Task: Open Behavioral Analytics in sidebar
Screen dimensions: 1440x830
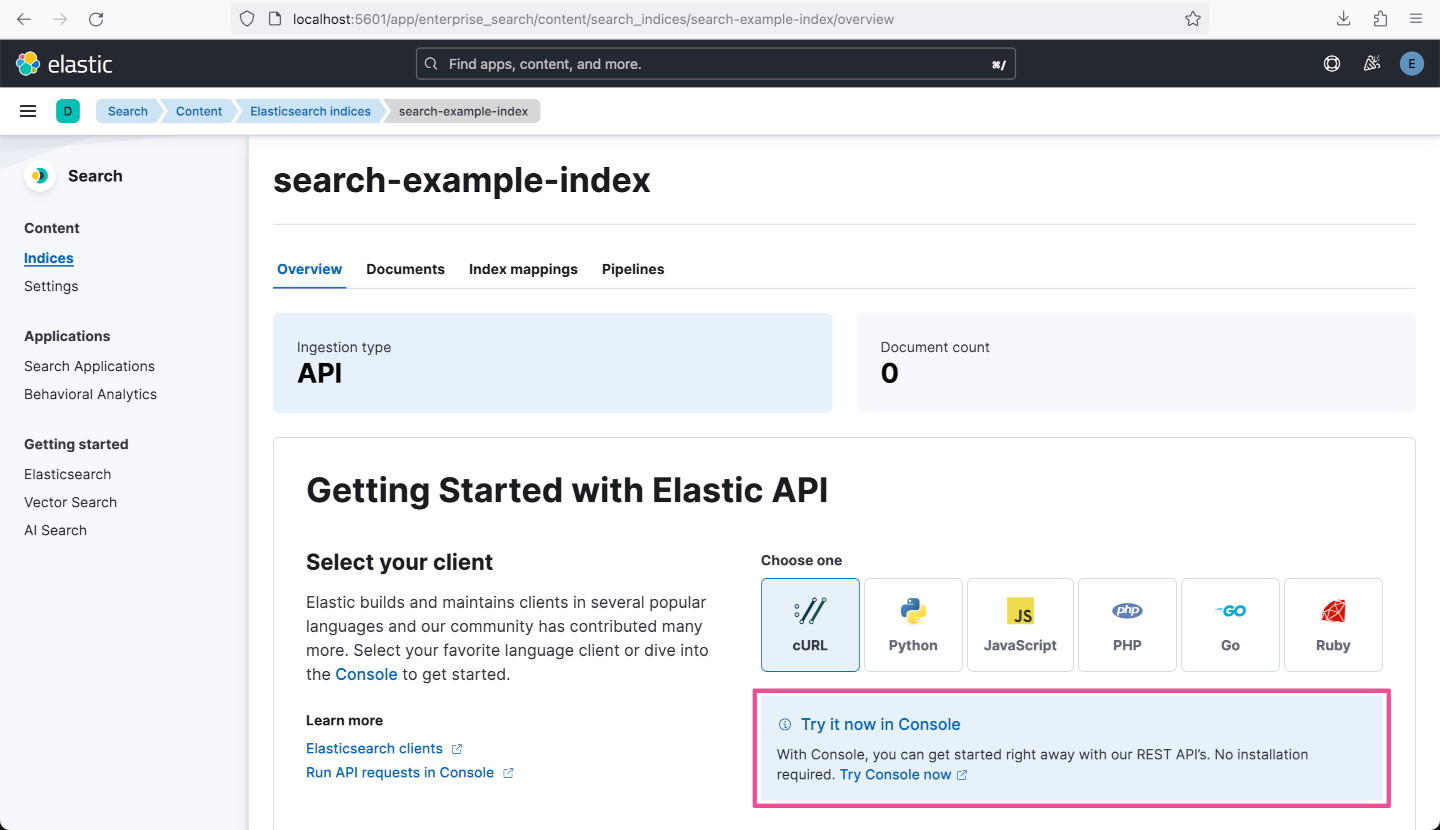Action: tap(90, 394)
